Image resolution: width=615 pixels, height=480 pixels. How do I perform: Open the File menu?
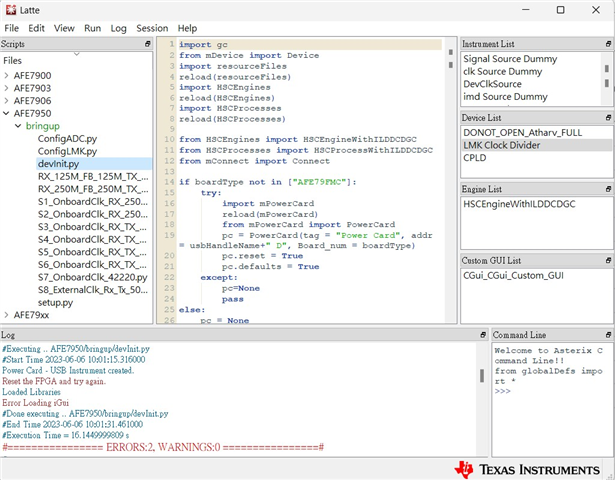[11, 28]
